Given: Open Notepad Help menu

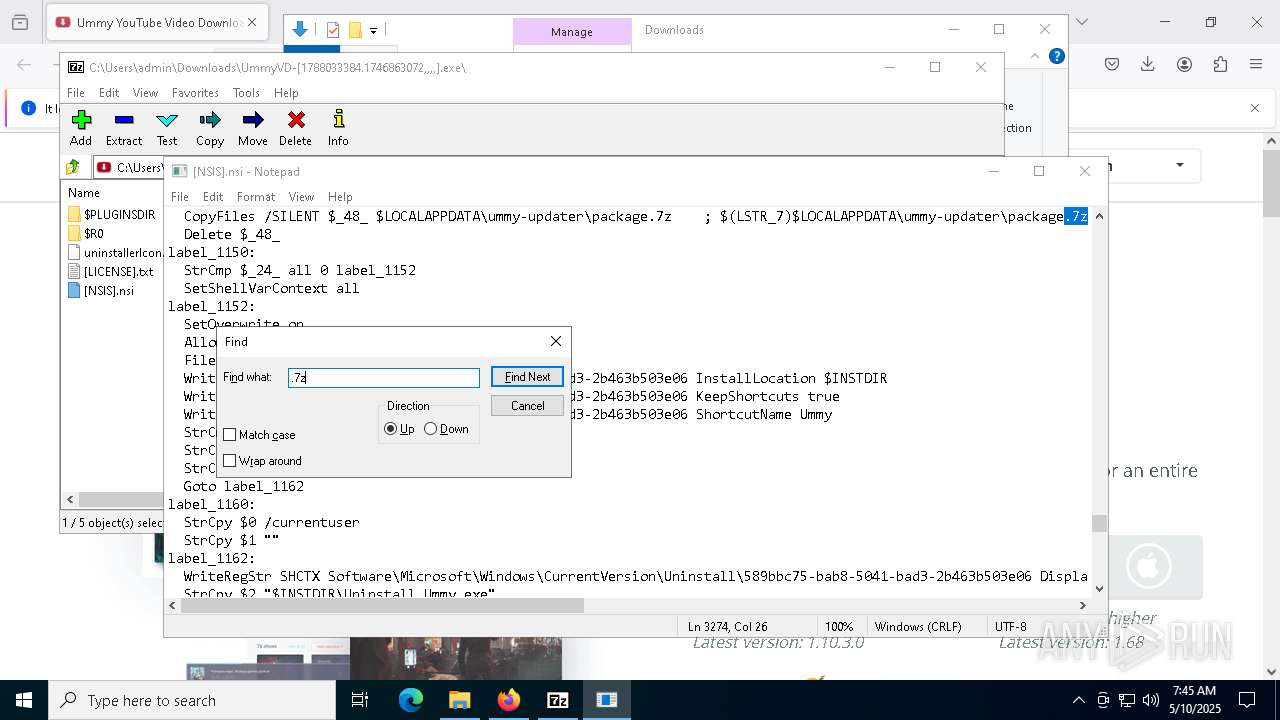Looking at the screenshot, I should tap(340, 197).
